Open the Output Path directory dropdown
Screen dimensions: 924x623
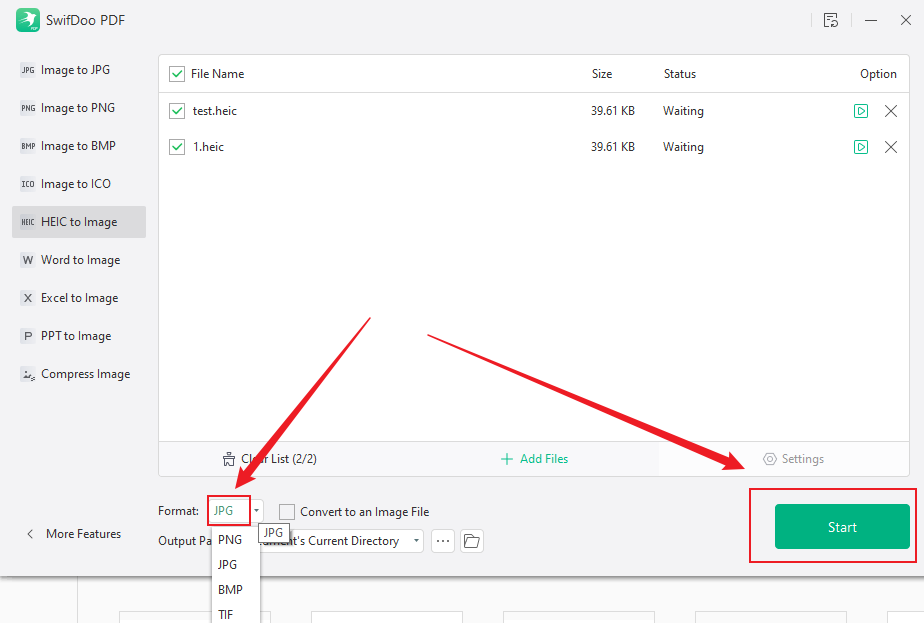point(416,541)
